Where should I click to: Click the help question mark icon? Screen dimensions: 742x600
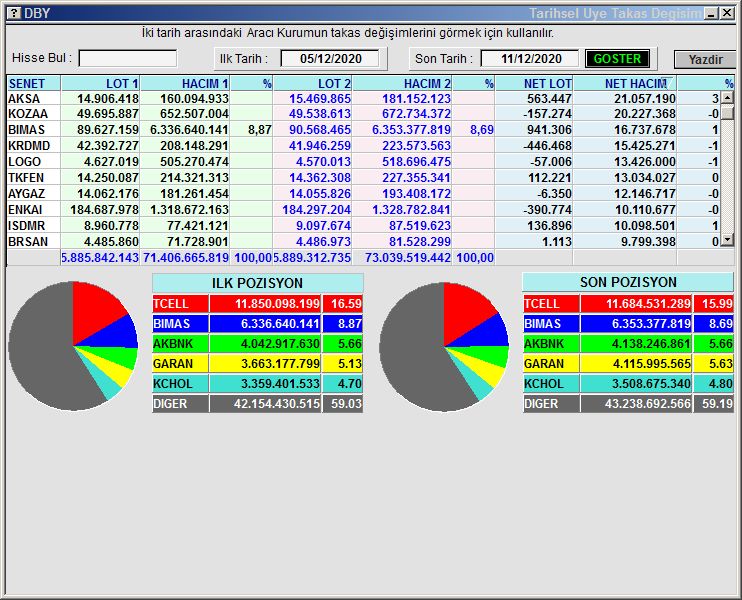pos(14,13)
